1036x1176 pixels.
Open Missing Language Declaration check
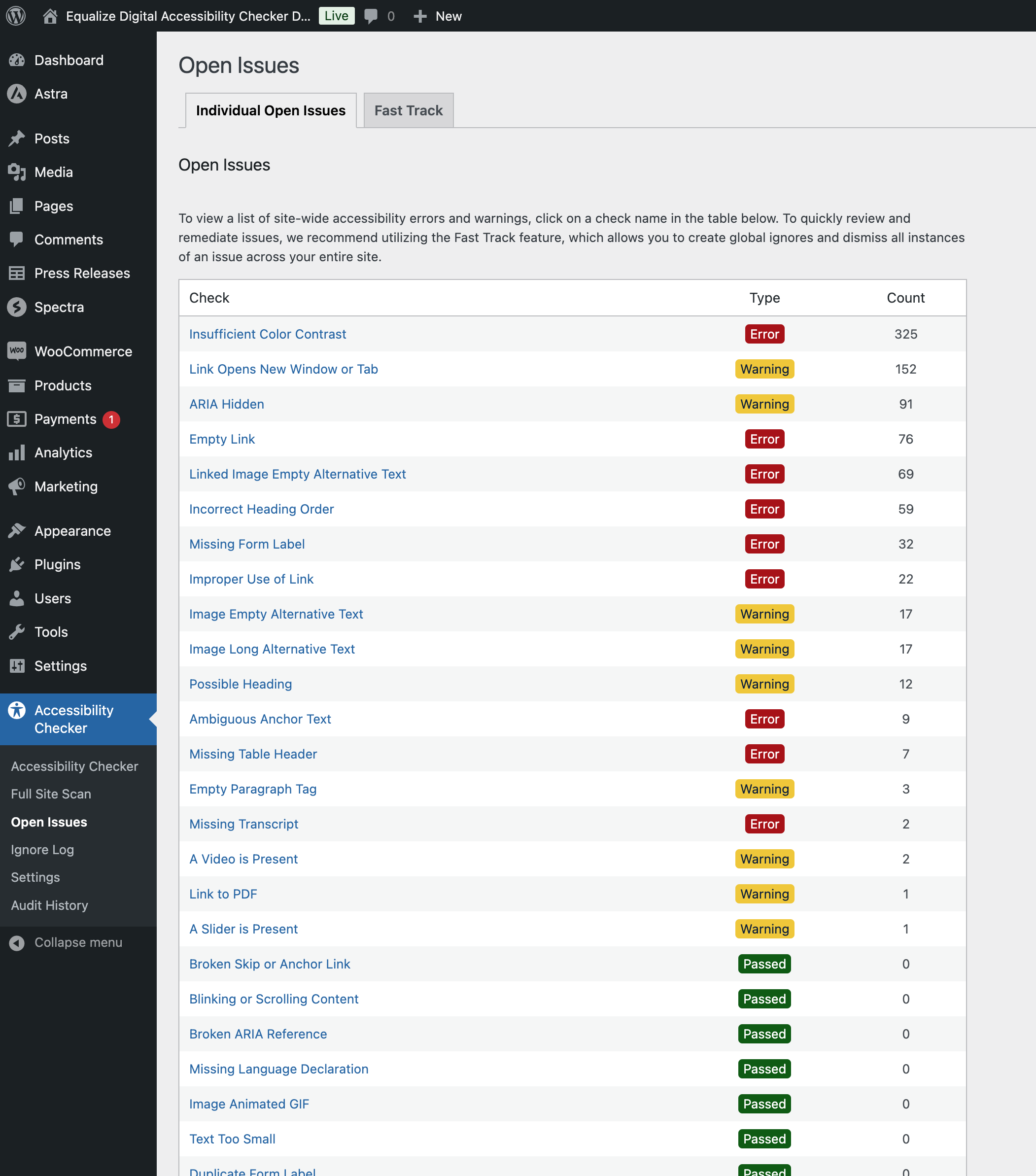point(279,1069)
